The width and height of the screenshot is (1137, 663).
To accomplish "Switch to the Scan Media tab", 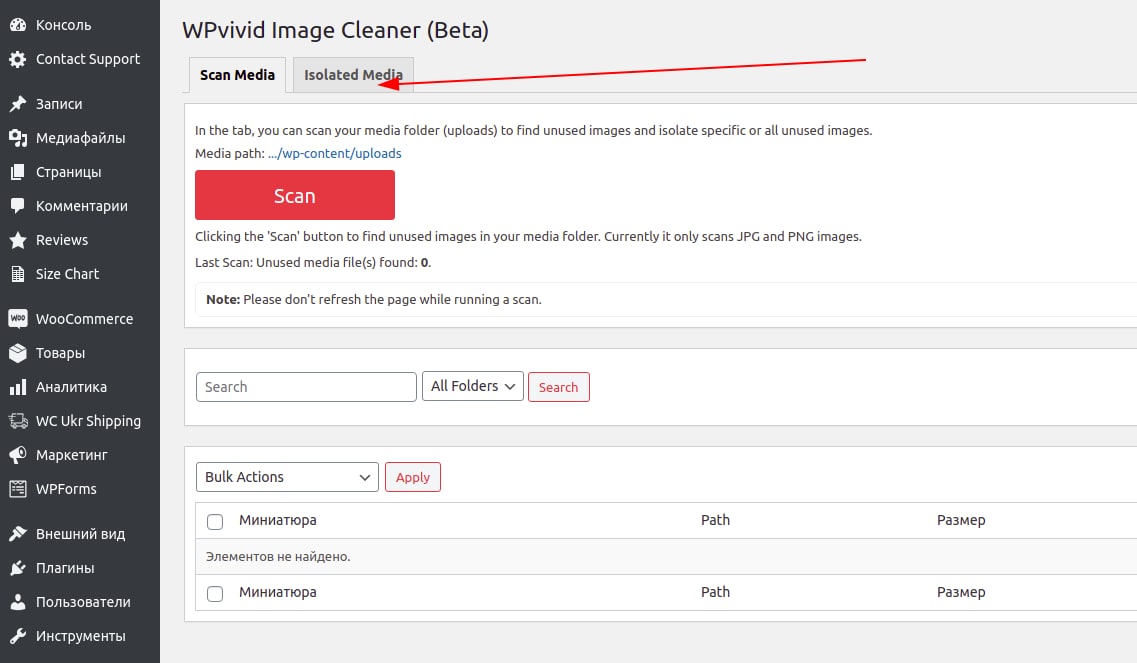I will coord(237,75).
